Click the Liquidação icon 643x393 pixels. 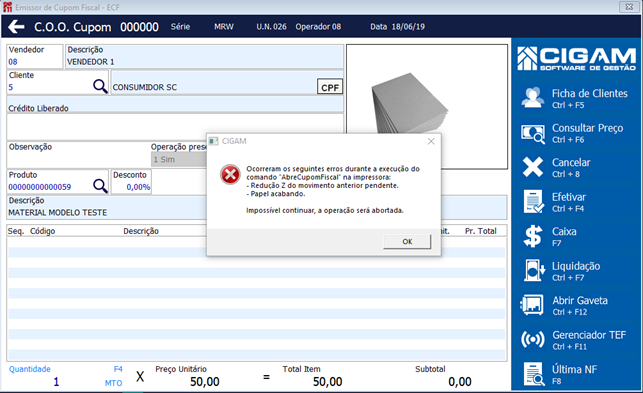click(534, 270)
